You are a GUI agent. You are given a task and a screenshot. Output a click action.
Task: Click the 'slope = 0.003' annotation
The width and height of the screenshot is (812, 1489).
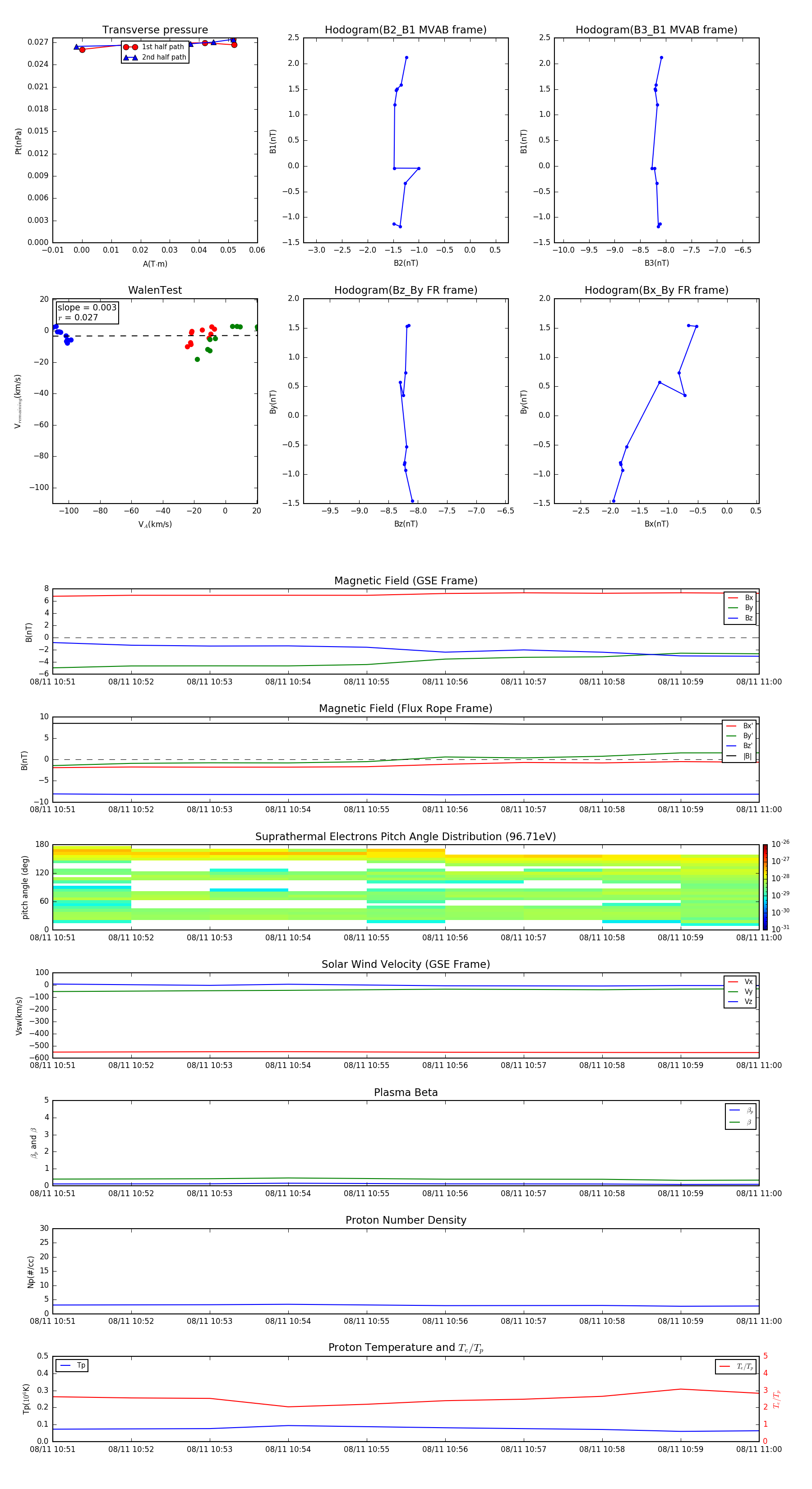[87, 308]
